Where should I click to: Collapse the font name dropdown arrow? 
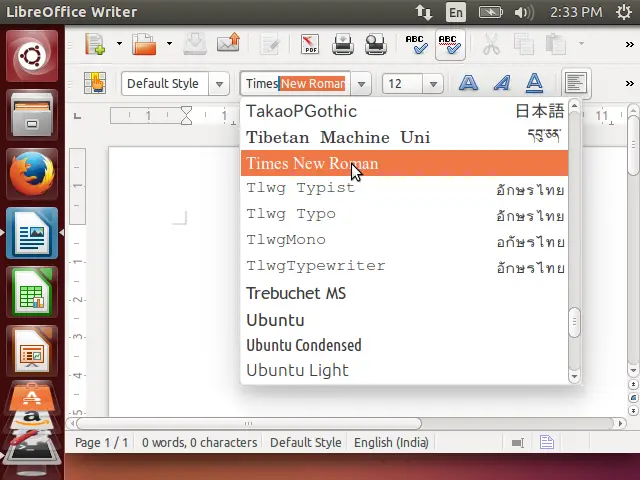pyautogui.click(x=361, y=84)
